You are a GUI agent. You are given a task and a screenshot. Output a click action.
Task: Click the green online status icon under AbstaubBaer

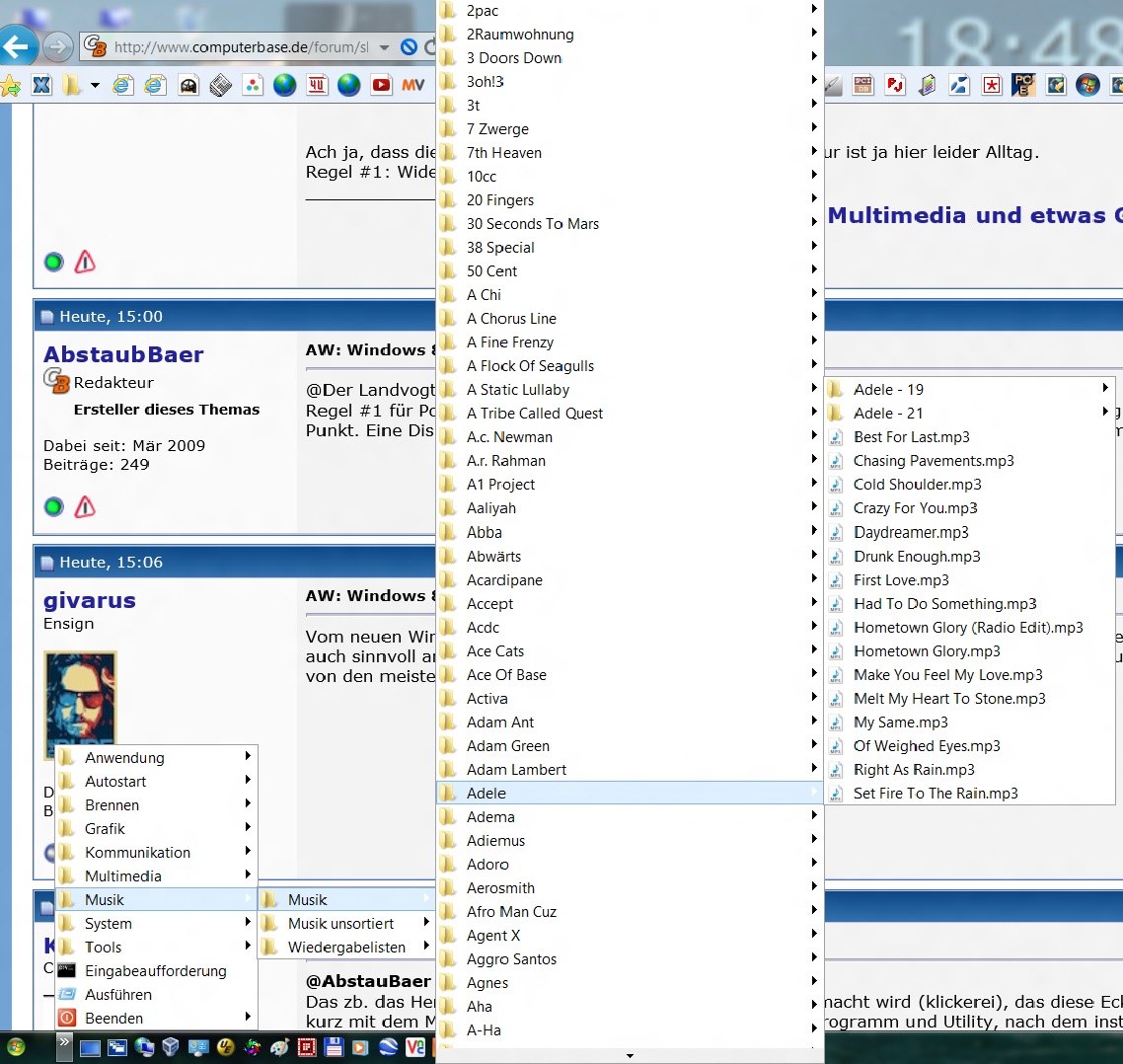(53, 507)
